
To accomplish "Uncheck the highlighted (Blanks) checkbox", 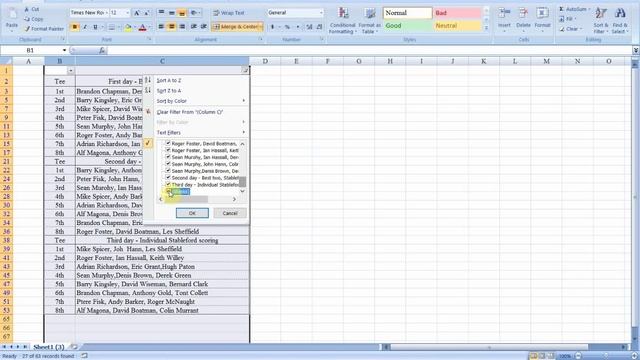I will [x=169, y=191].
